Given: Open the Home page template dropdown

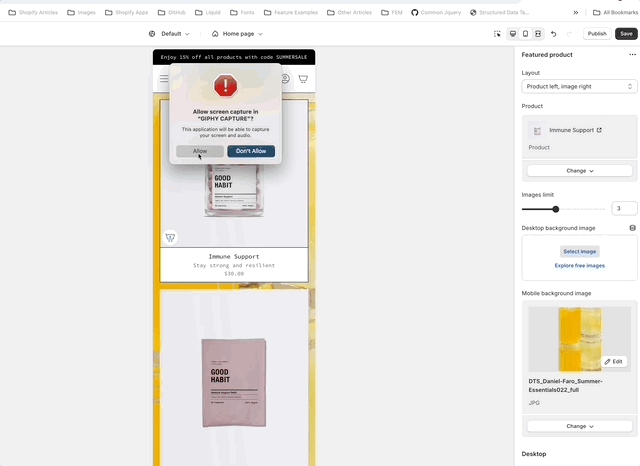Looking at the screenshot, I should click(x=243, y=33).
